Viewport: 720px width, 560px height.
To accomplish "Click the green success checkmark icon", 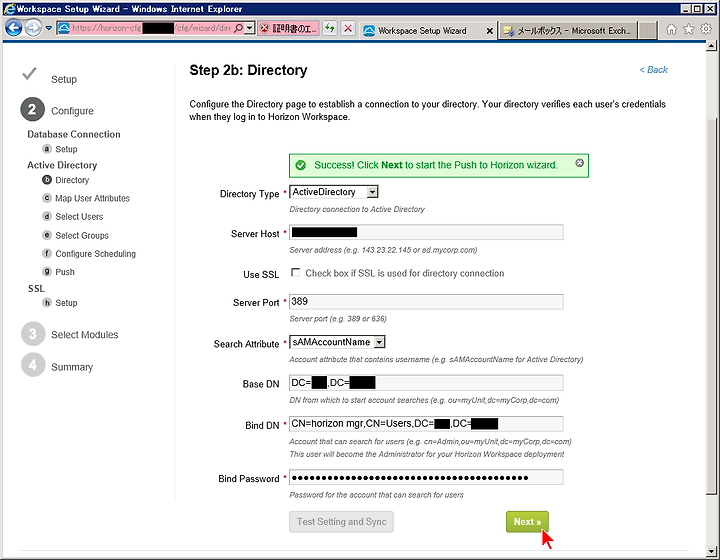I will (301, 165).
